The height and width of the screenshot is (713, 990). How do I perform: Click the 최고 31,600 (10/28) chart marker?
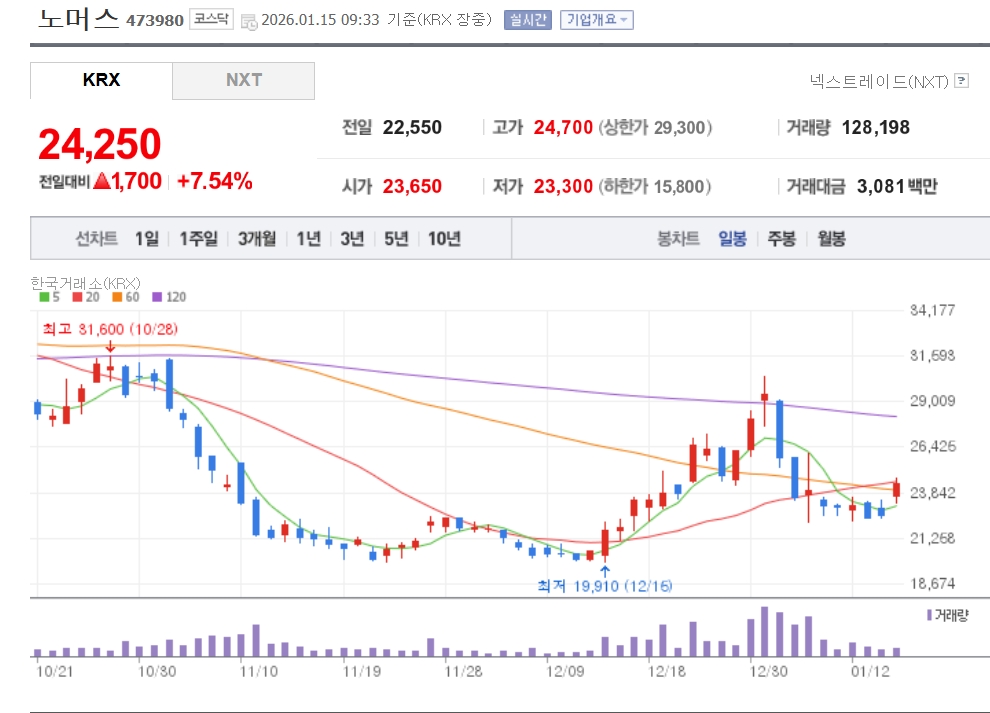110,329
